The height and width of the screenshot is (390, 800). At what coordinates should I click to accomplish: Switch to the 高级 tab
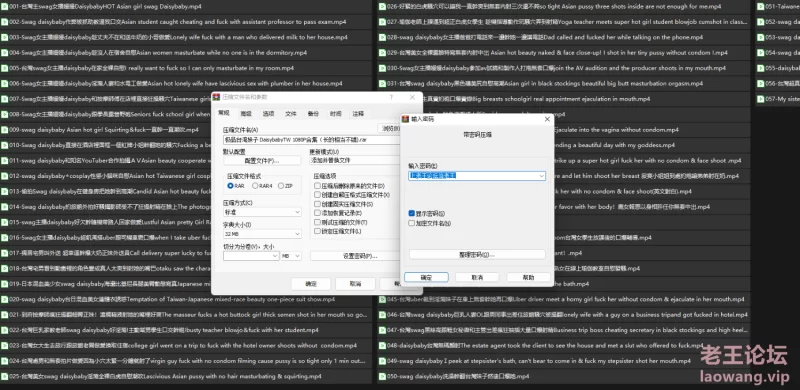tap(246, 114)
